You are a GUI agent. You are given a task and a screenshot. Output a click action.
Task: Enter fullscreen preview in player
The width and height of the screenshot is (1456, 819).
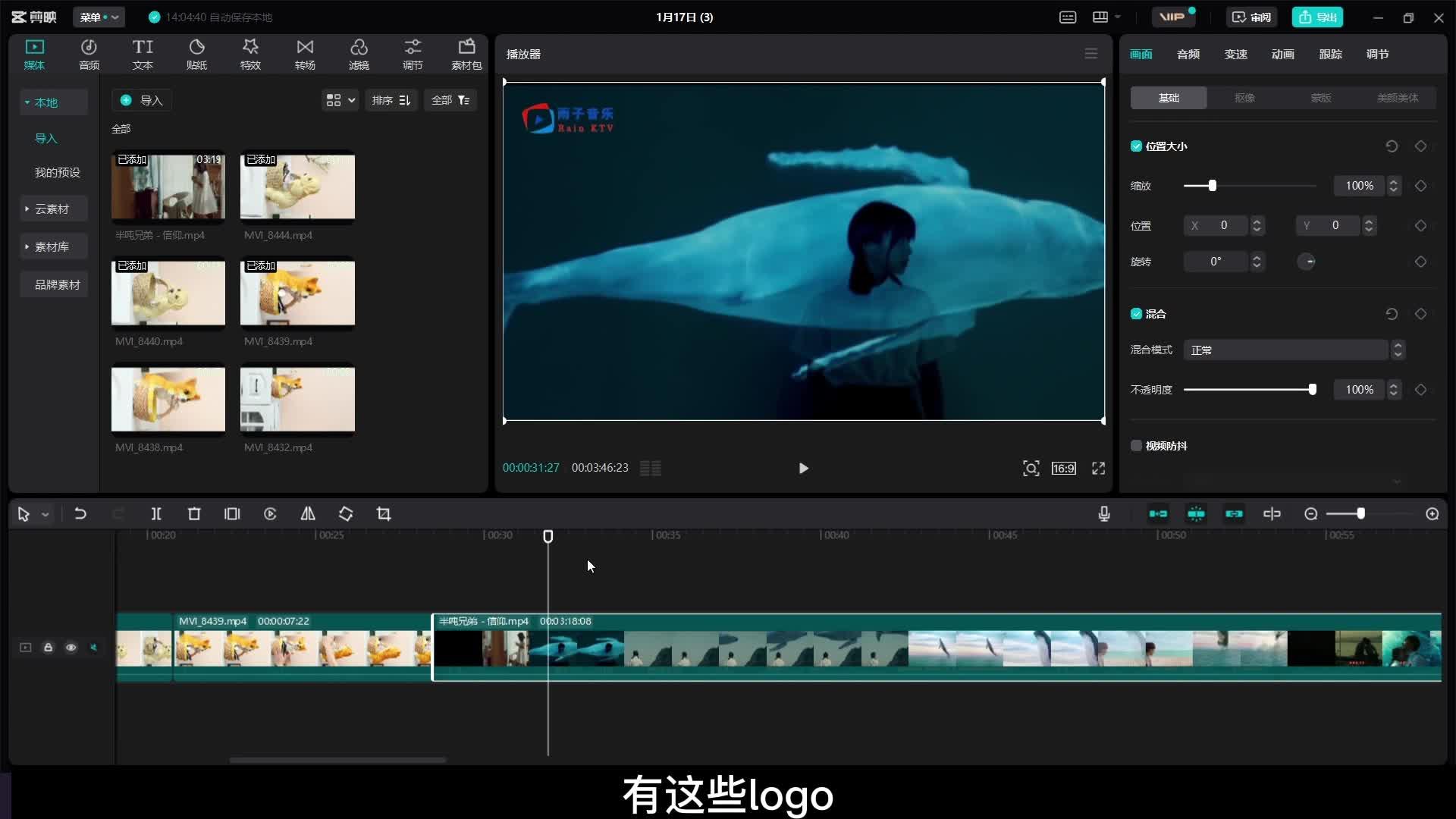[x=1098, y=469]
